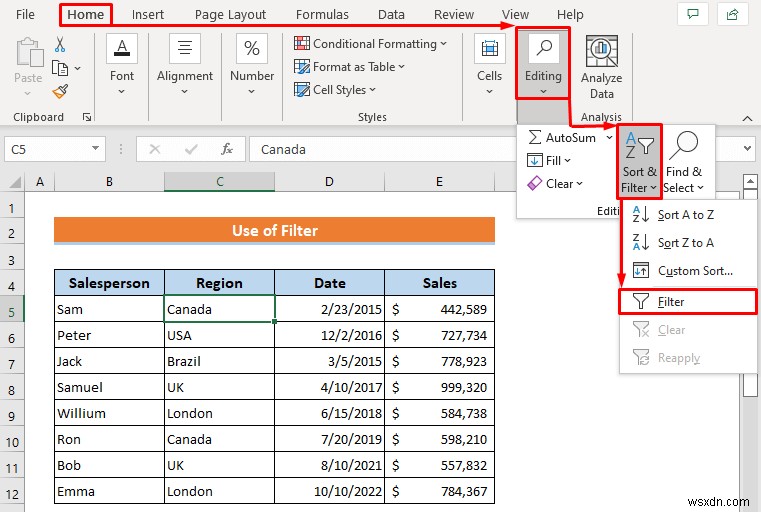Choose Custom Sort option
The height and width of the screenshot is (512, 761).
[688, 271]
